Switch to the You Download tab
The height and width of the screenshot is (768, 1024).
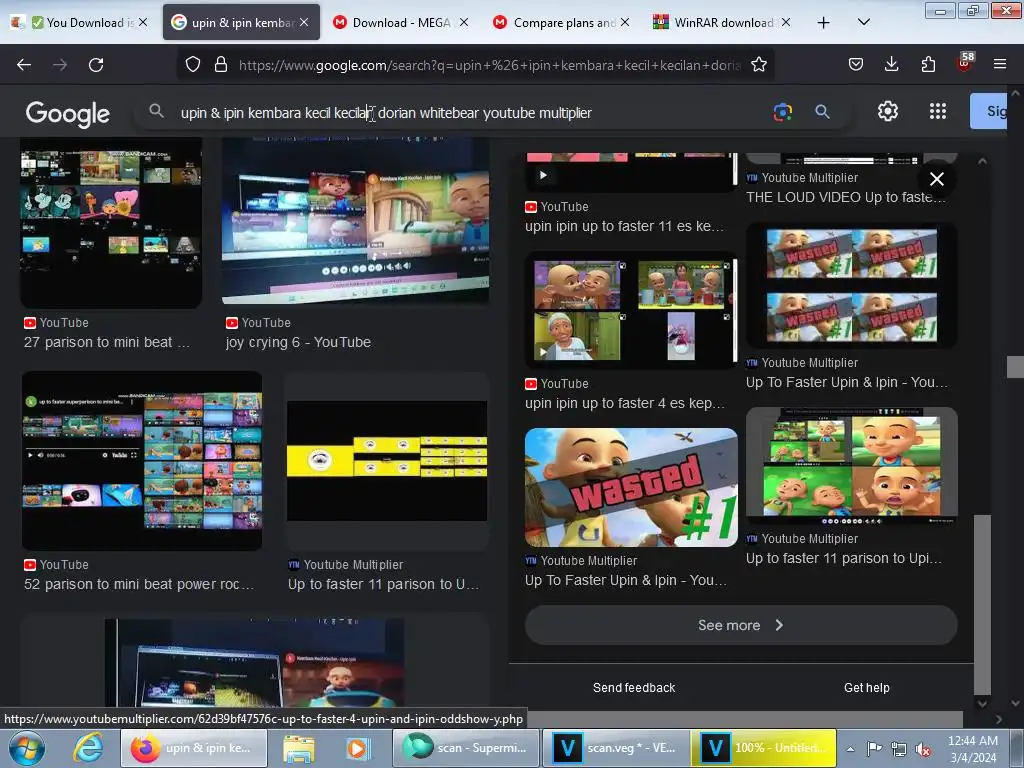point(80,23)
